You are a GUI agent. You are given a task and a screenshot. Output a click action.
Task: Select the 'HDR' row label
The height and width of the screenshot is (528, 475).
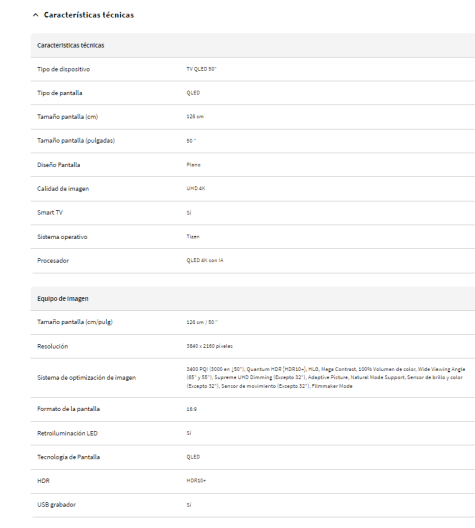(43, 481)
